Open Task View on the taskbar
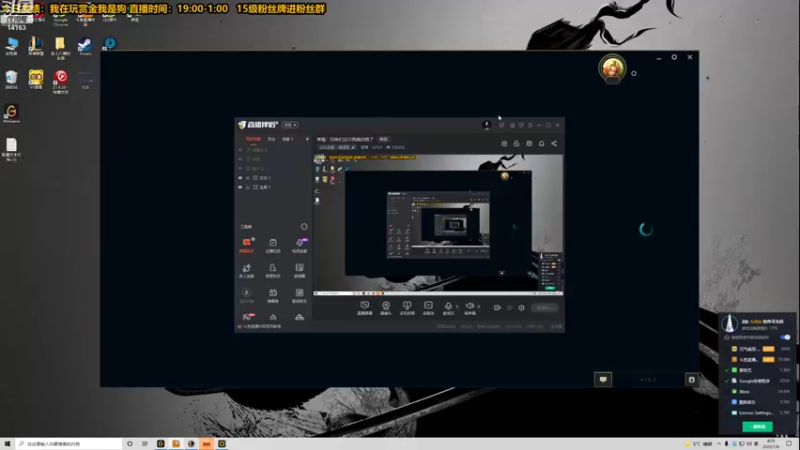This screenshot has width=800, height=450. tap(145, 444)
